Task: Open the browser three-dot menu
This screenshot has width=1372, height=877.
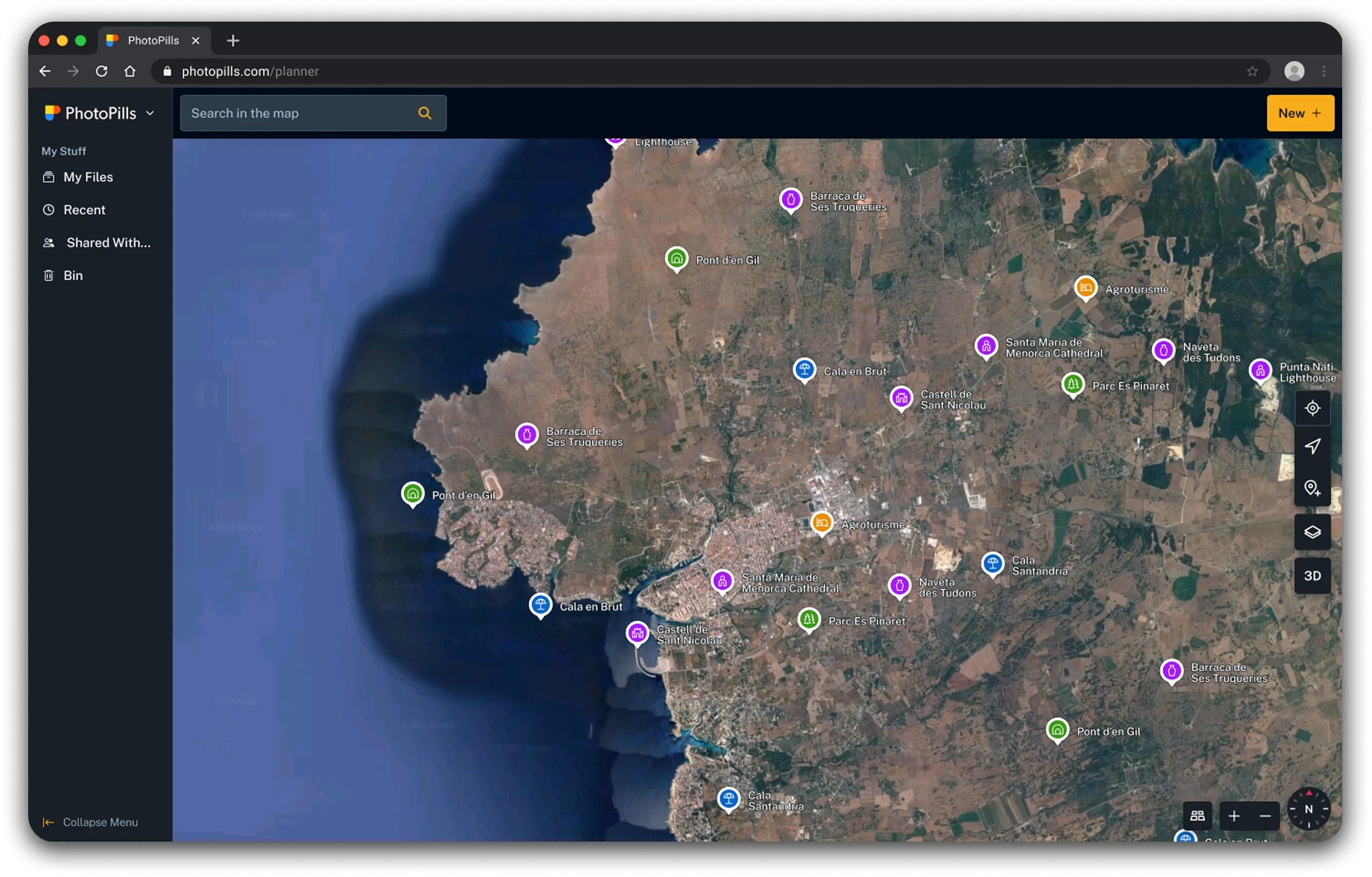Action: pos(1324,71)
